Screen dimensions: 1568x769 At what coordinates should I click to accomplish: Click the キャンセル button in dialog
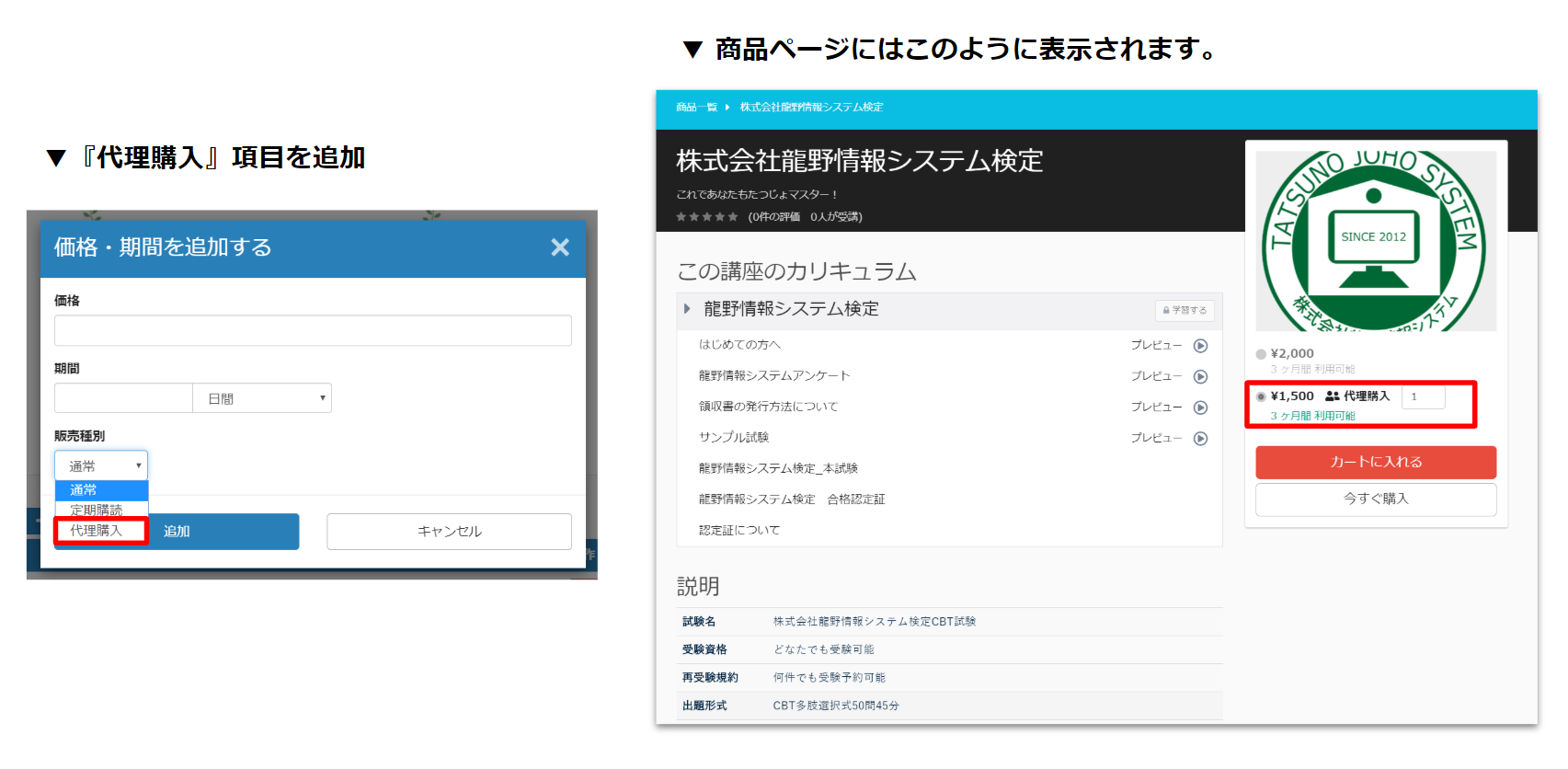tap(449, 532)
